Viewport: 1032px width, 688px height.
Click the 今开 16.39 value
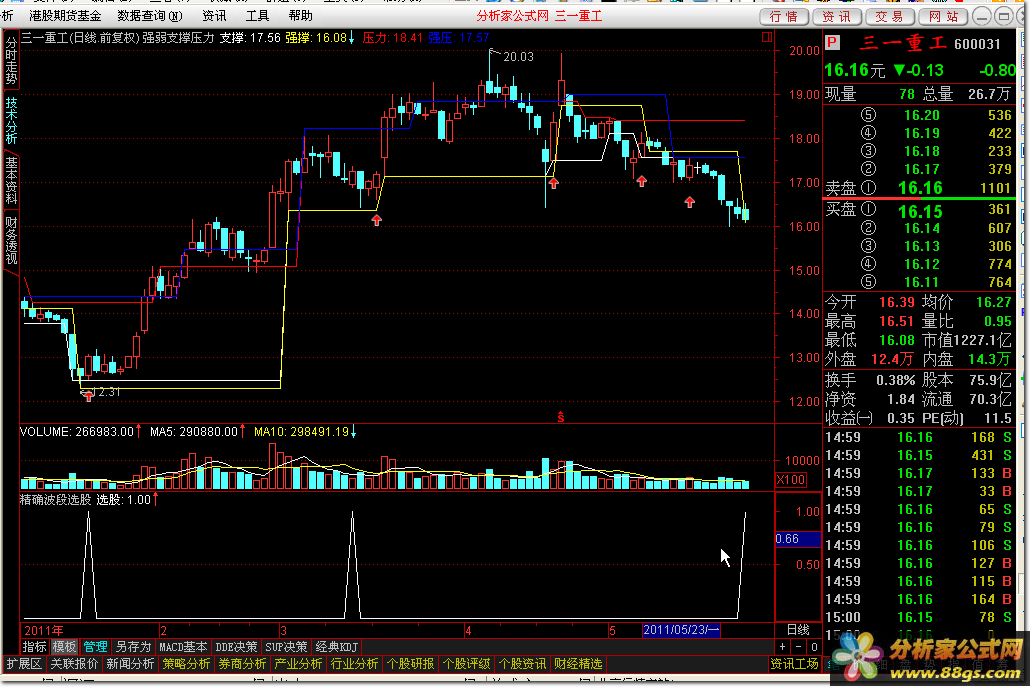(896, 302)
